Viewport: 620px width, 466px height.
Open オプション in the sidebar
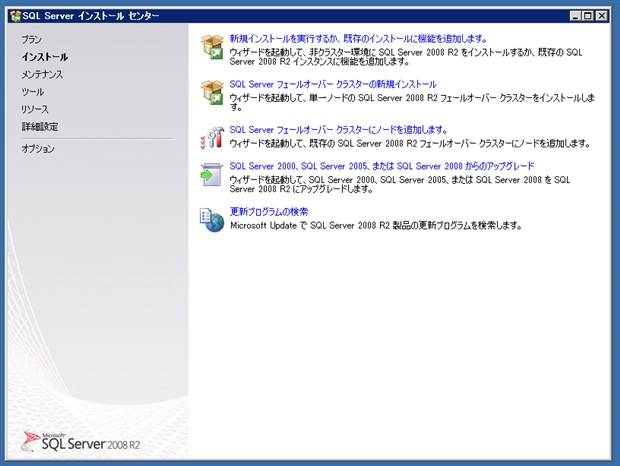[x=38, y=149]
